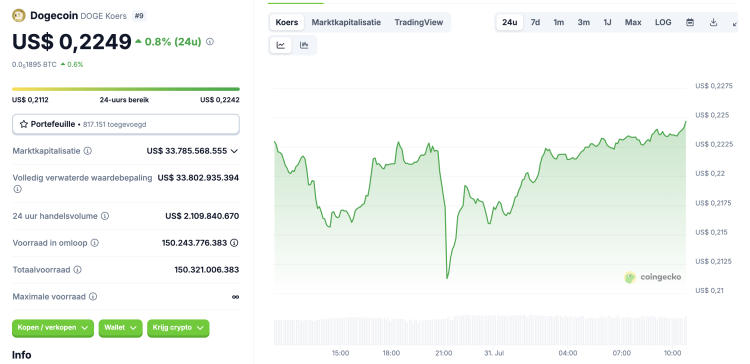Click the volume bars below chart
This screenshot has width=750, height=364.
(480, 330)
